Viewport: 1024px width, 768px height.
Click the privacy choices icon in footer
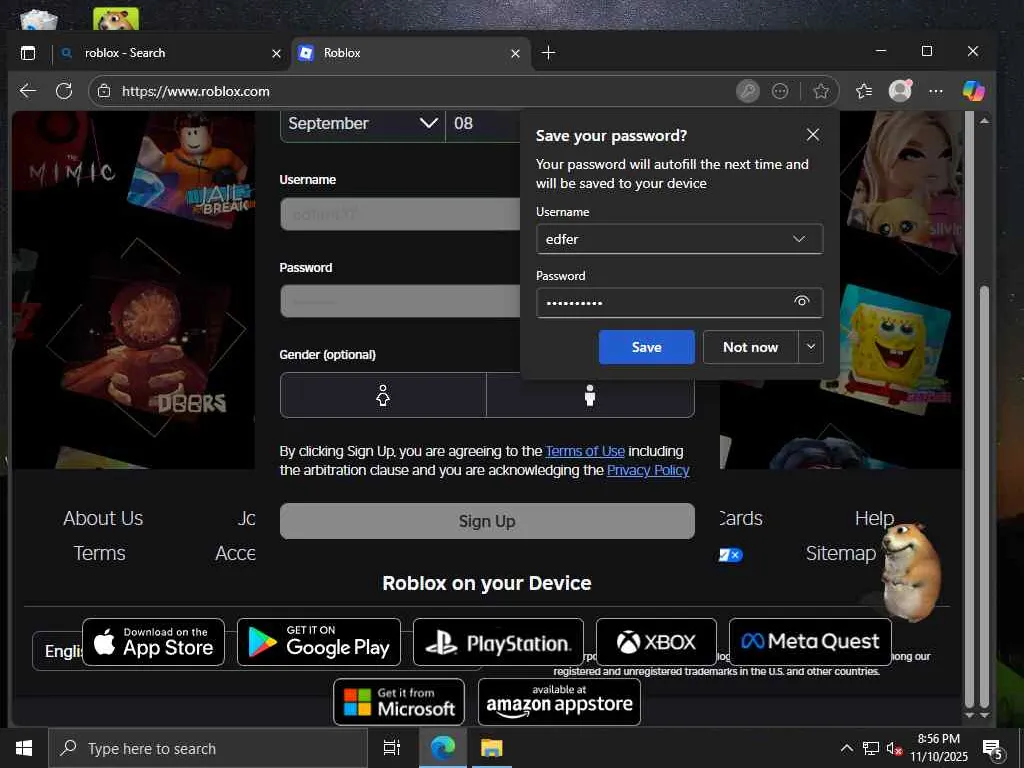coord(731,555)
